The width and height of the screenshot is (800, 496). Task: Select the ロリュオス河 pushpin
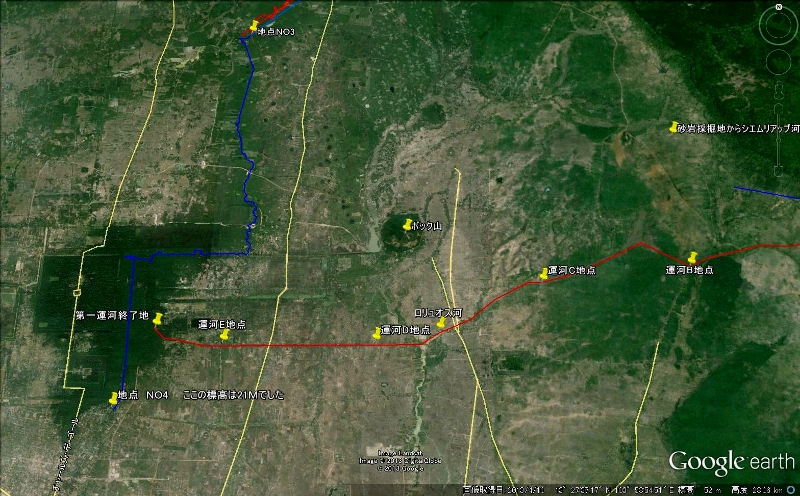[440, 323]
